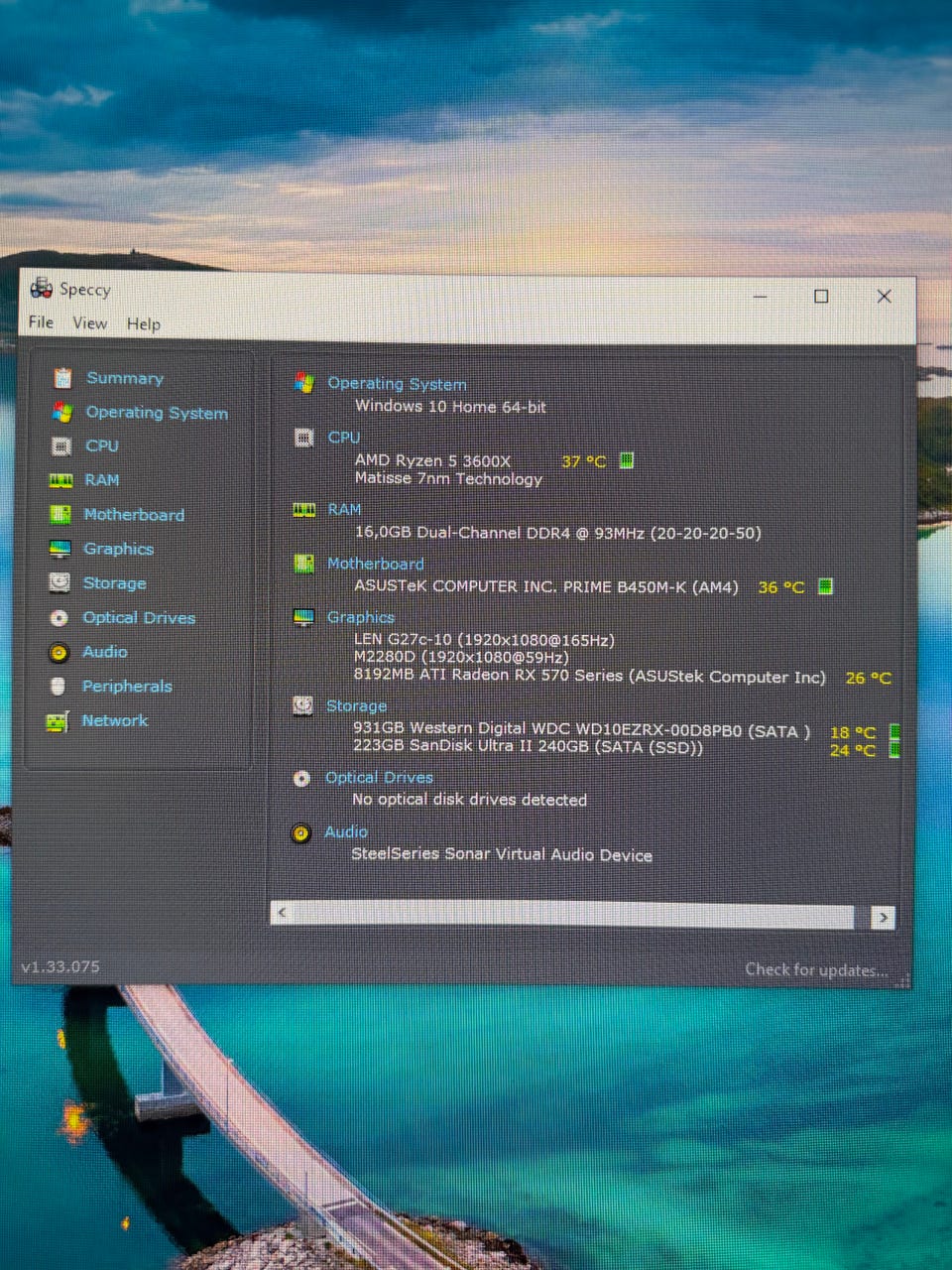
Task: Click Audio icon in summary panel
Action: point(301,832)
